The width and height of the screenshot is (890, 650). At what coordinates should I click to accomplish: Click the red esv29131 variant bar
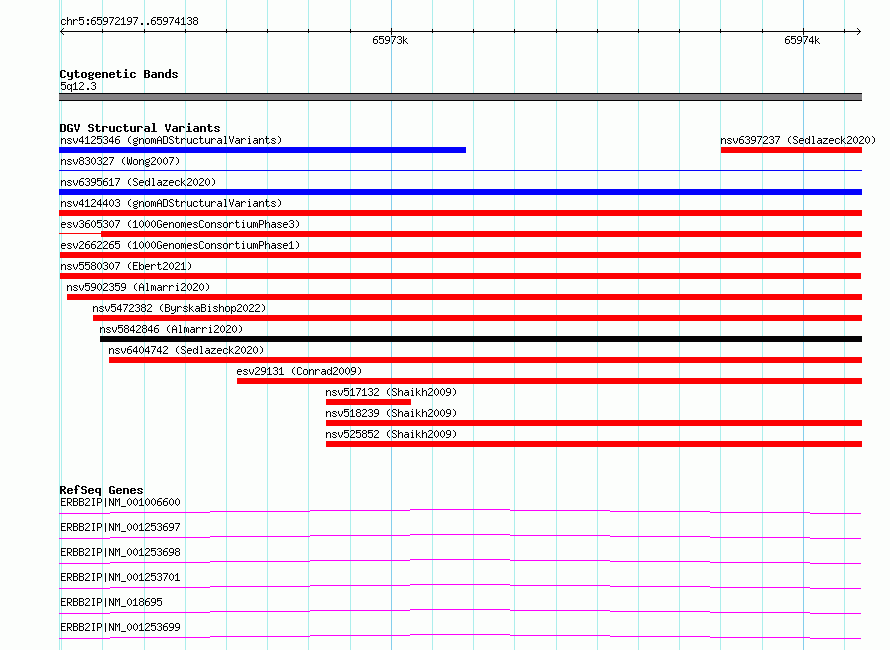pos(549,381)
